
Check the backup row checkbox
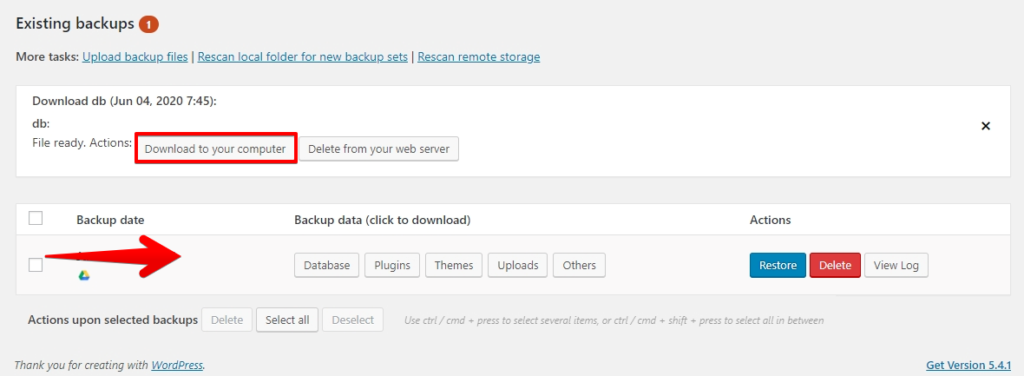36,265
